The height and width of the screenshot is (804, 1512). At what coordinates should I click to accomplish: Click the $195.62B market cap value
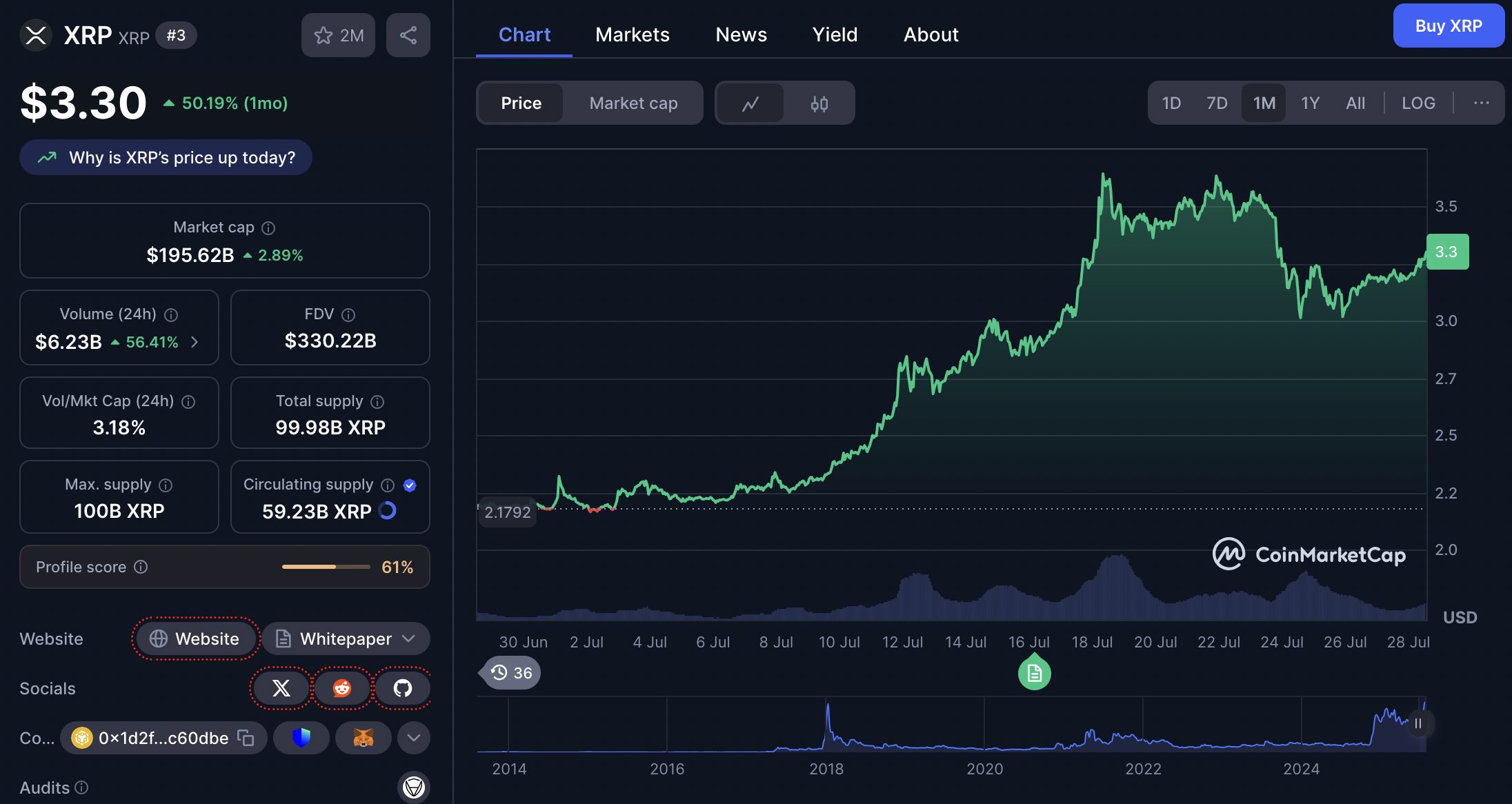click(190, 255)
